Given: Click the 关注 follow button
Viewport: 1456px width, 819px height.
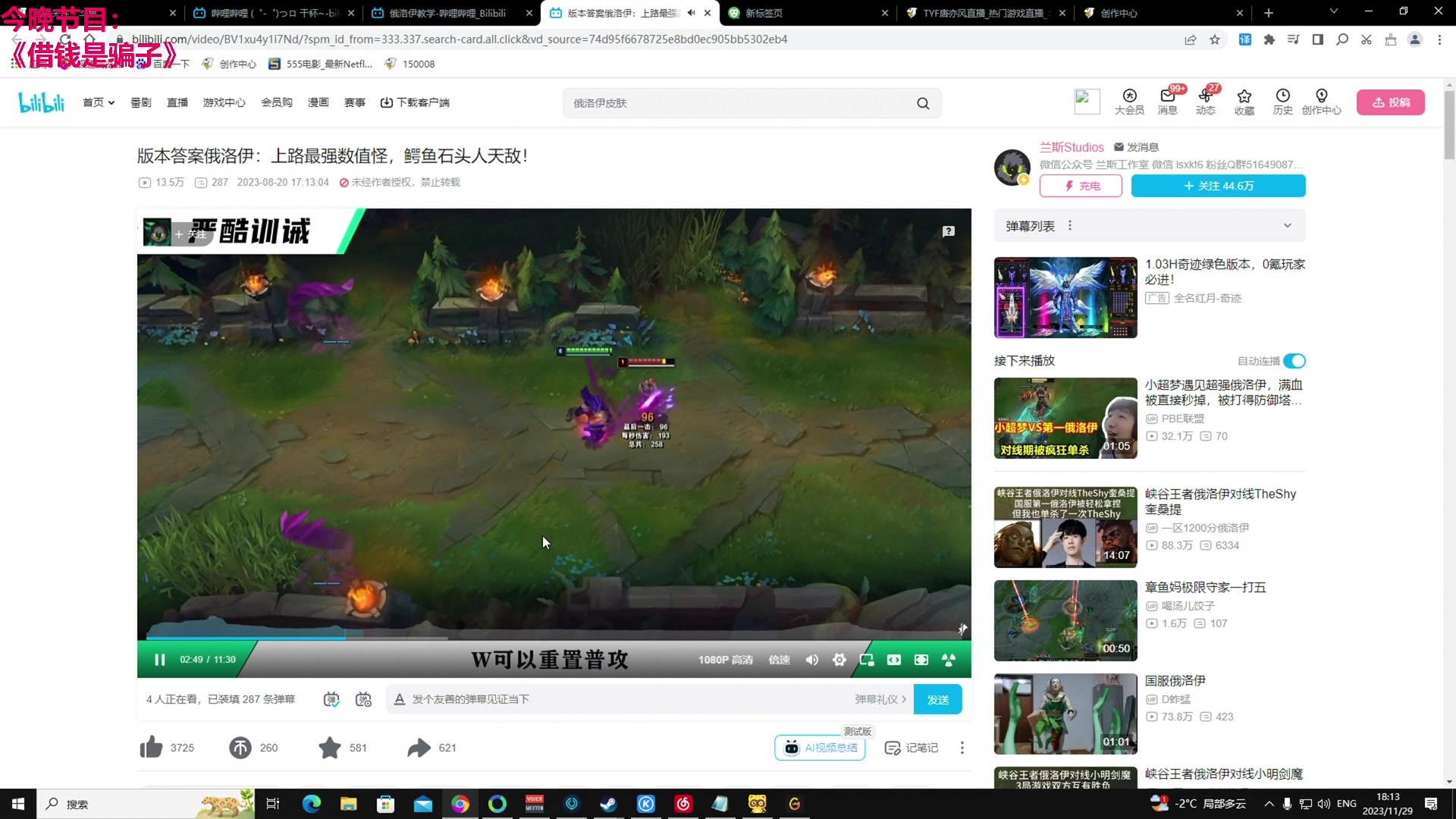Looking at the screenshot, I should click(1218, 186).
